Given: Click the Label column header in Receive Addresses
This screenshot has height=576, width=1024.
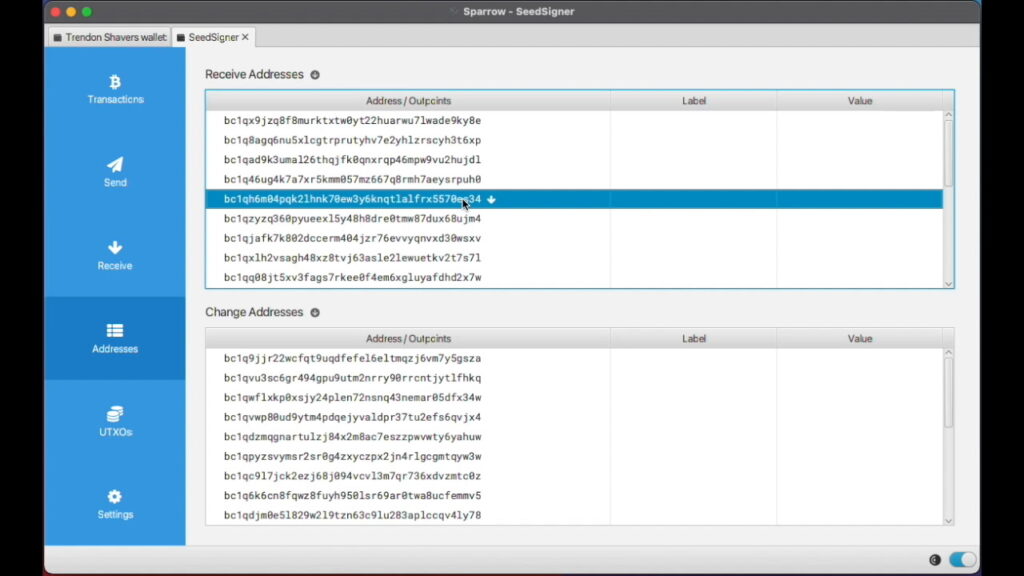Looking at the screenshot, I should [694, 100].
